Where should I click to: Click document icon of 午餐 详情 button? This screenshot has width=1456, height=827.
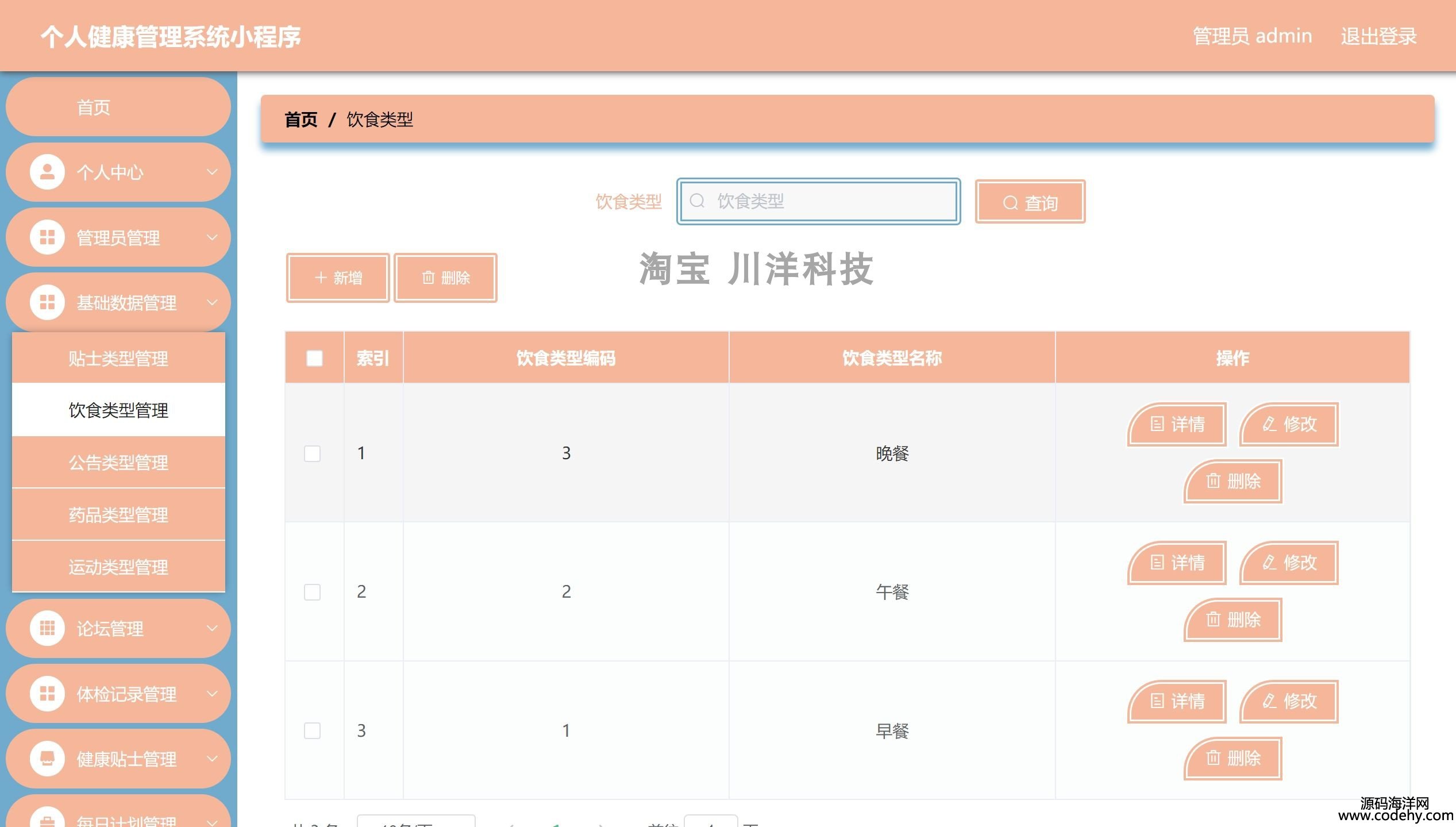coord(1157,562)
